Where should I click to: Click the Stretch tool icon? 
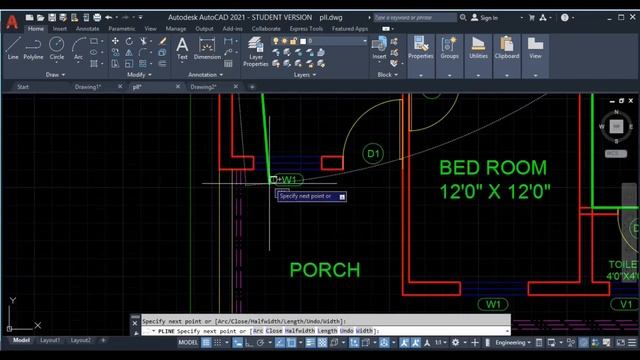point(116,64)
